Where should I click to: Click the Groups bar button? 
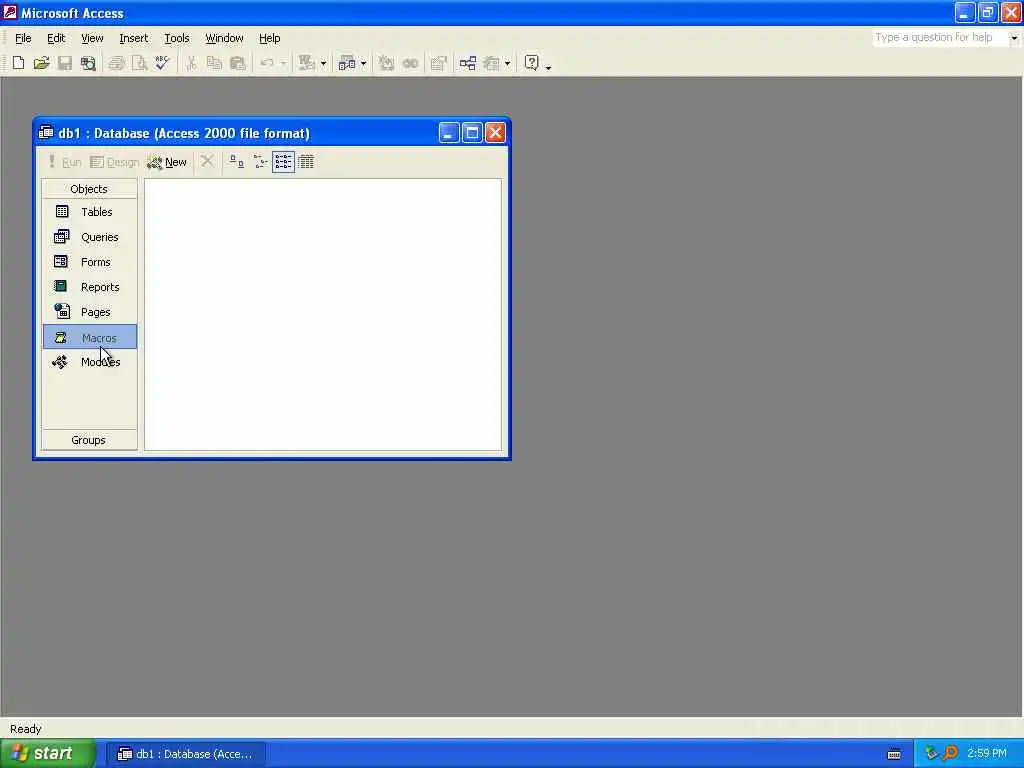[89, 440]
